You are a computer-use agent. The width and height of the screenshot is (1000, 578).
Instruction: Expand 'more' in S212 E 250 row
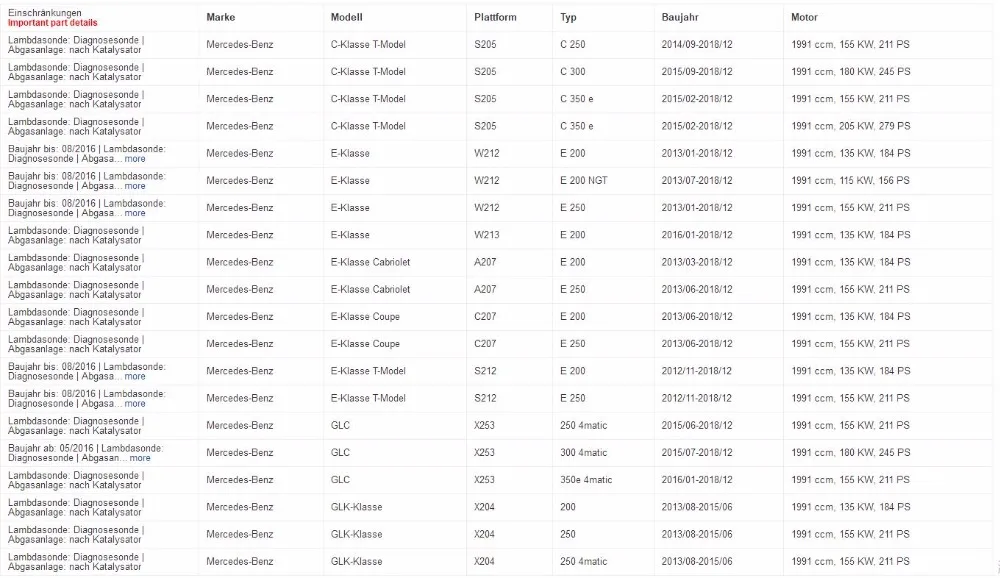tap(135, 404)
